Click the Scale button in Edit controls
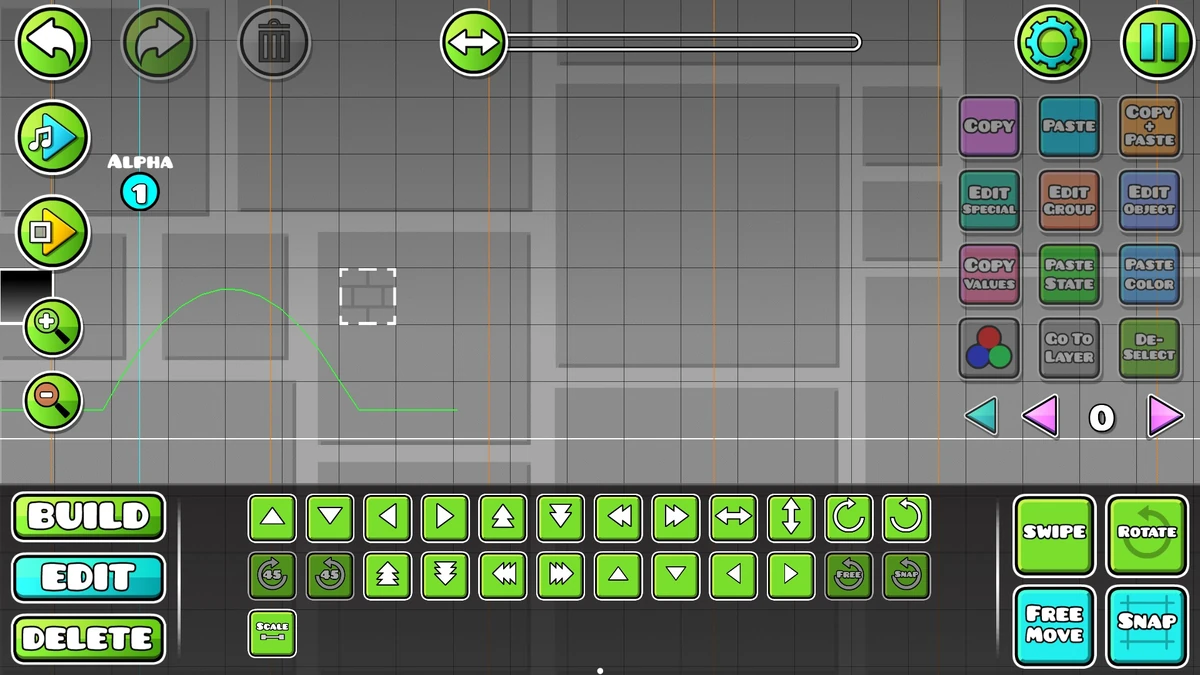The image size is (1200, 675). pos(272,632)
